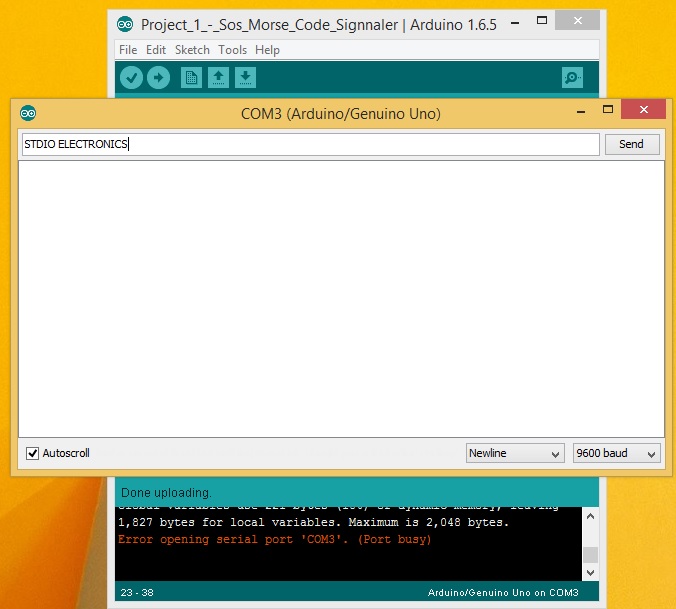Click the console scroll-down arrow in Arduino window
Image resolution: width=676 pixels, height=609 pixels.
tap(590, 573)
